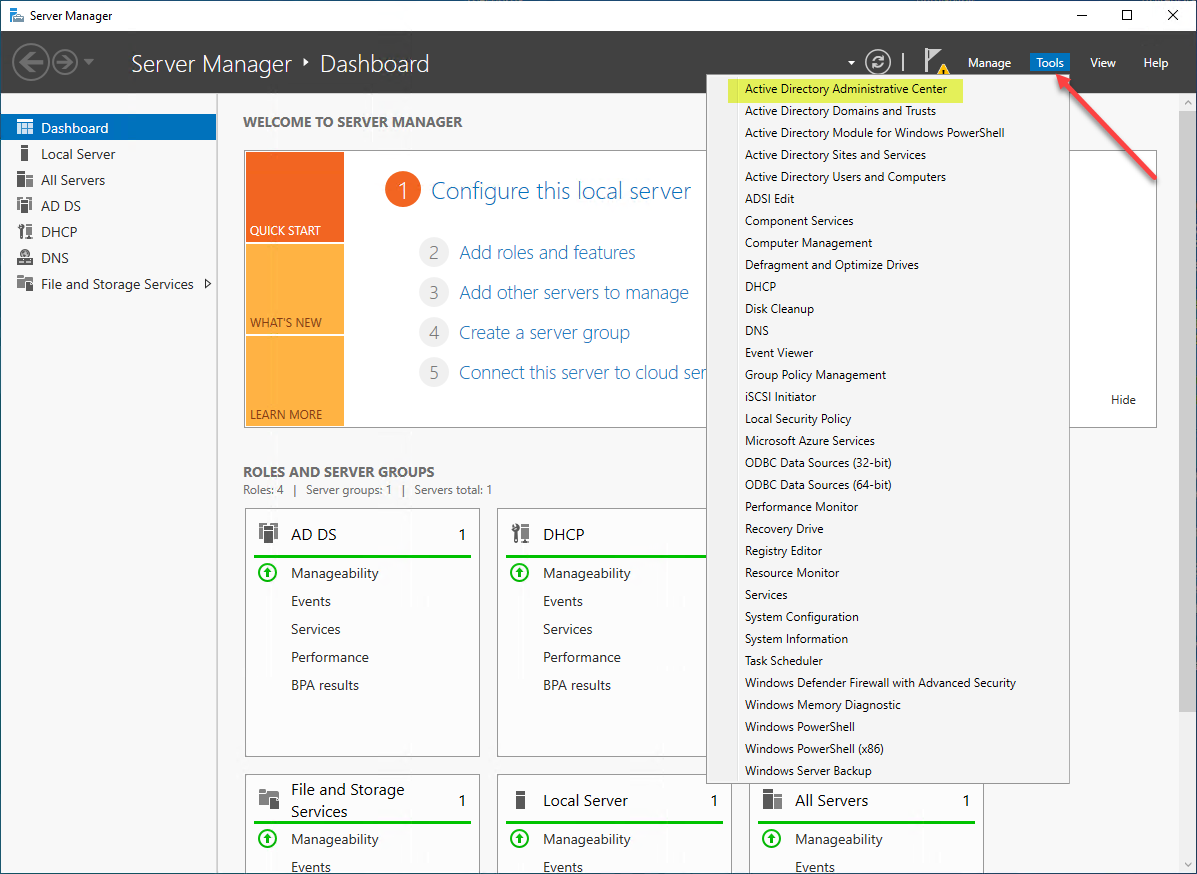The width and height of the screenshot is (1197, 874).
Task: Click the File and Storage Services sidebar icon
Action: pos(25,283)
